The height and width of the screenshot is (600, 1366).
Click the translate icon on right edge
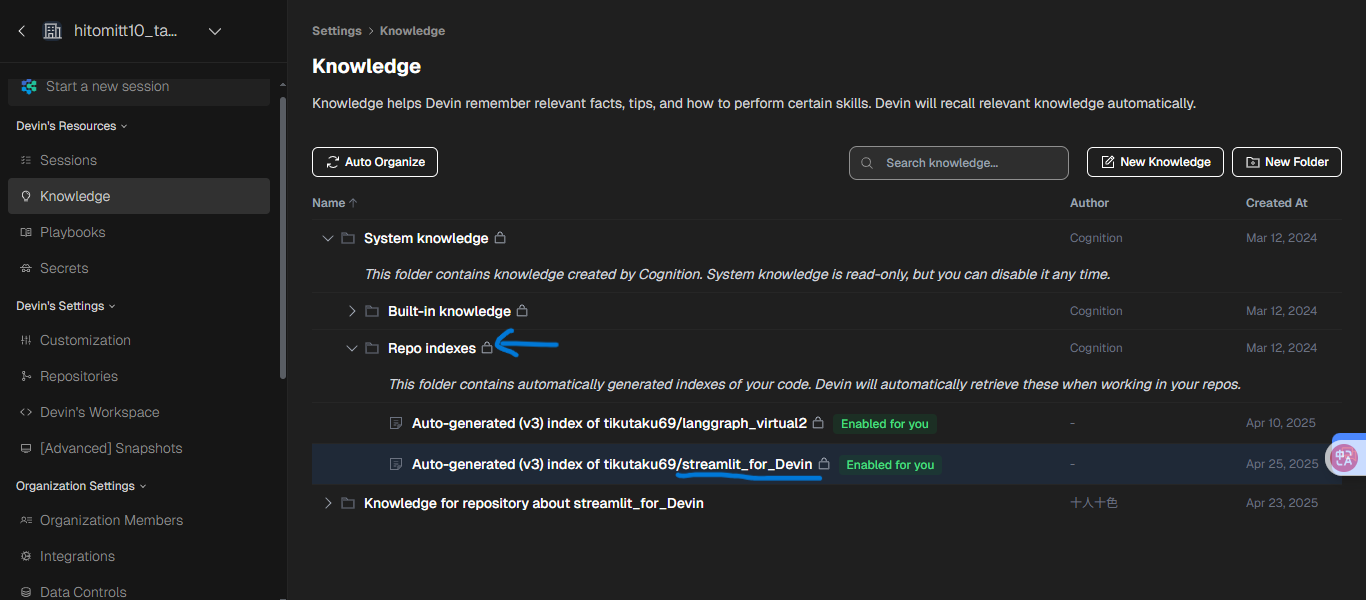point(1343,458)
